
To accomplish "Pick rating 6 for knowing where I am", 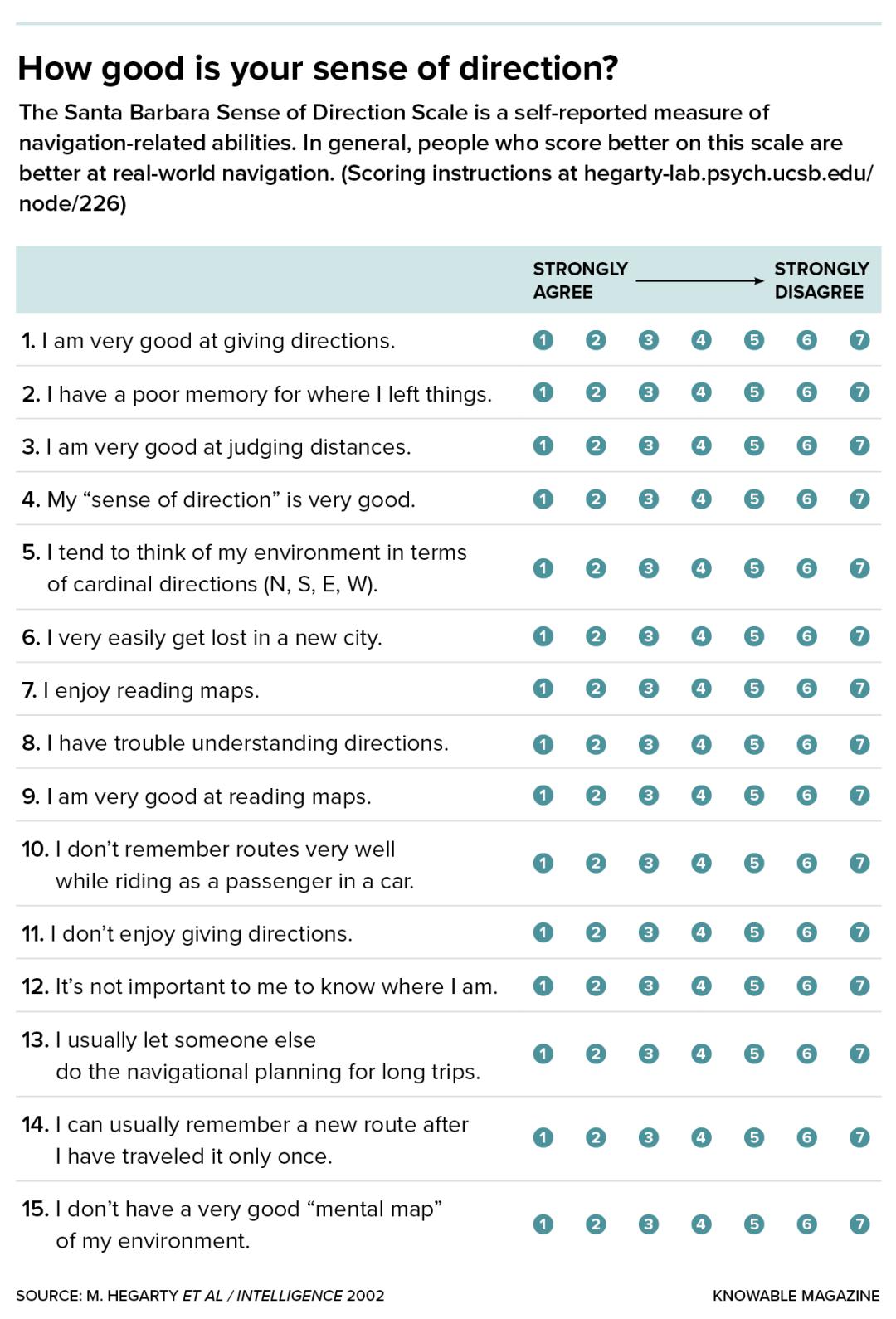I will (806, 986).
